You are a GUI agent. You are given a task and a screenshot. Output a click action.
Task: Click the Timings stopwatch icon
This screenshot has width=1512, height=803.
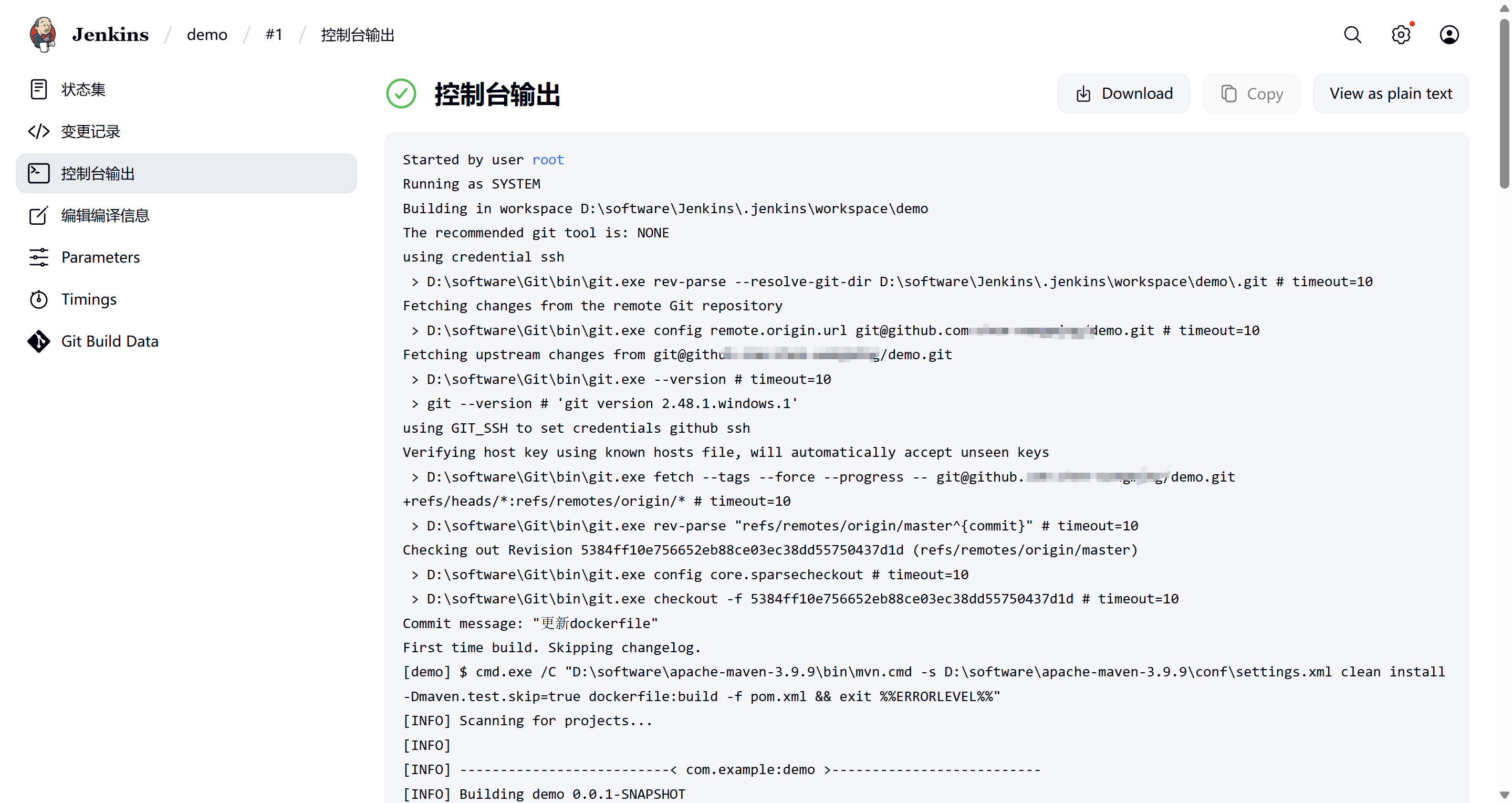(39, 299)
